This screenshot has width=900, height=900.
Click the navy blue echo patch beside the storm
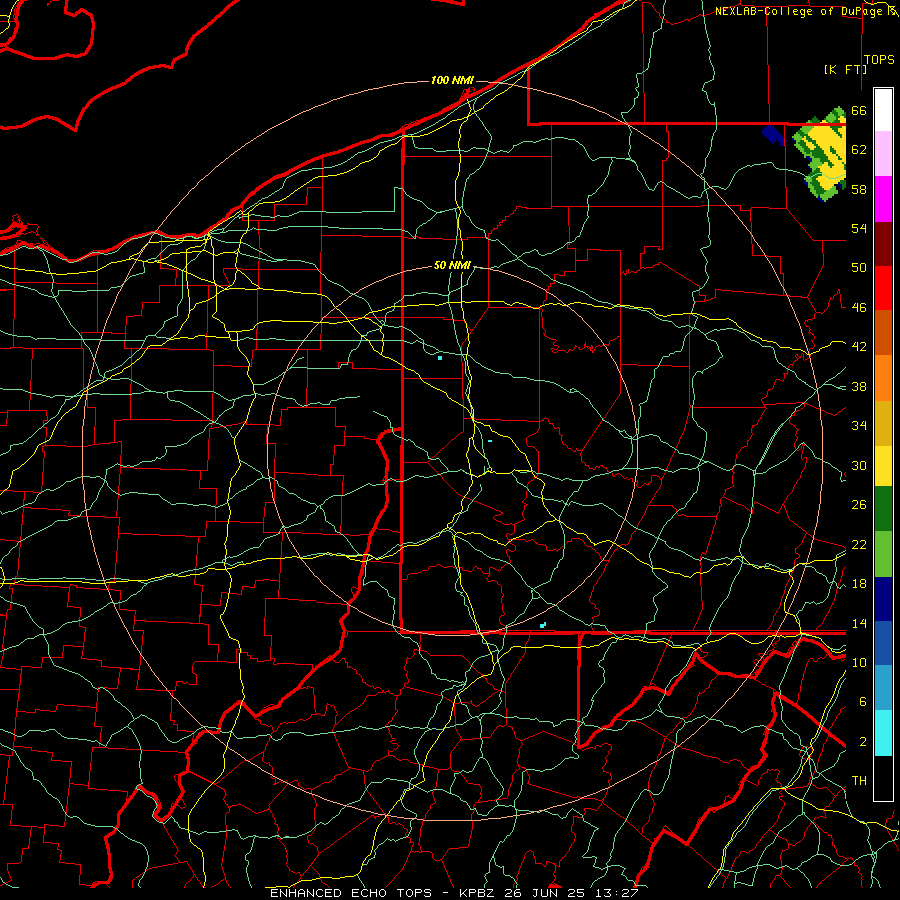[x=774, y=135]
